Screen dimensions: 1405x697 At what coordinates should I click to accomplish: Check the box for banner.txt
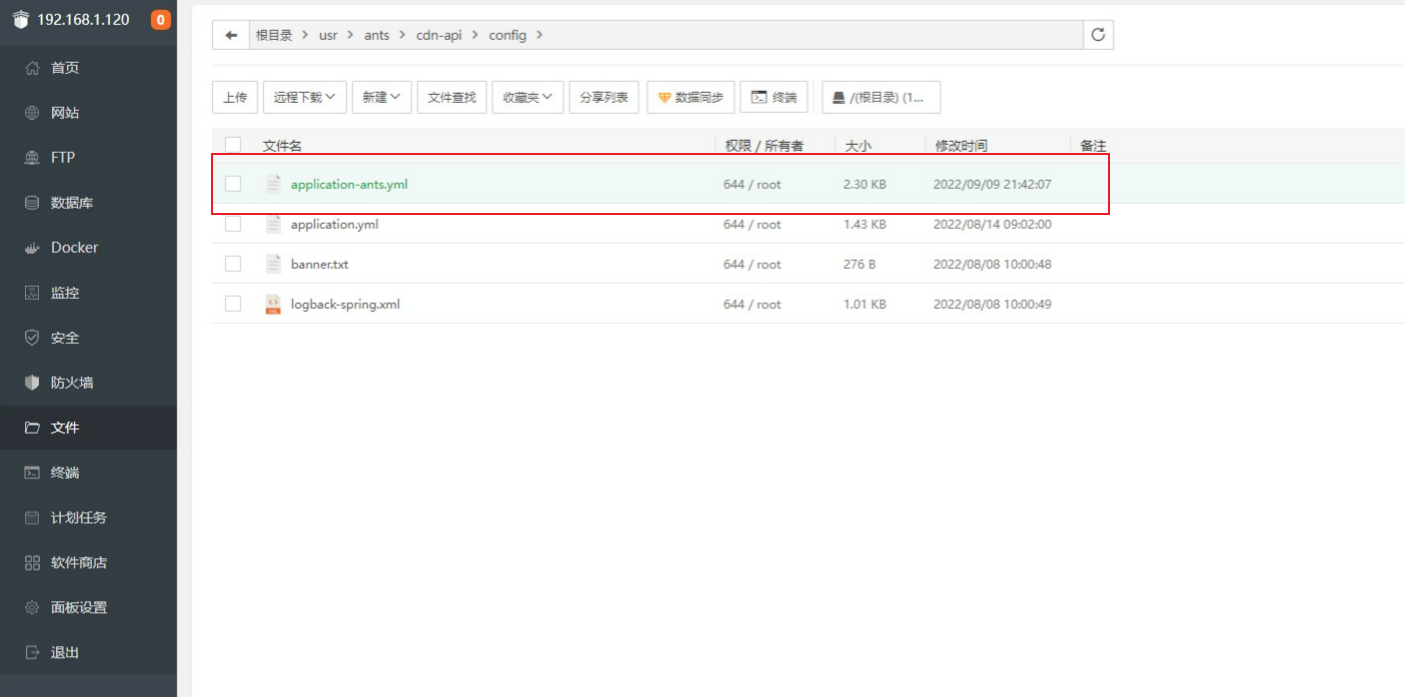[x=233, y=264]
